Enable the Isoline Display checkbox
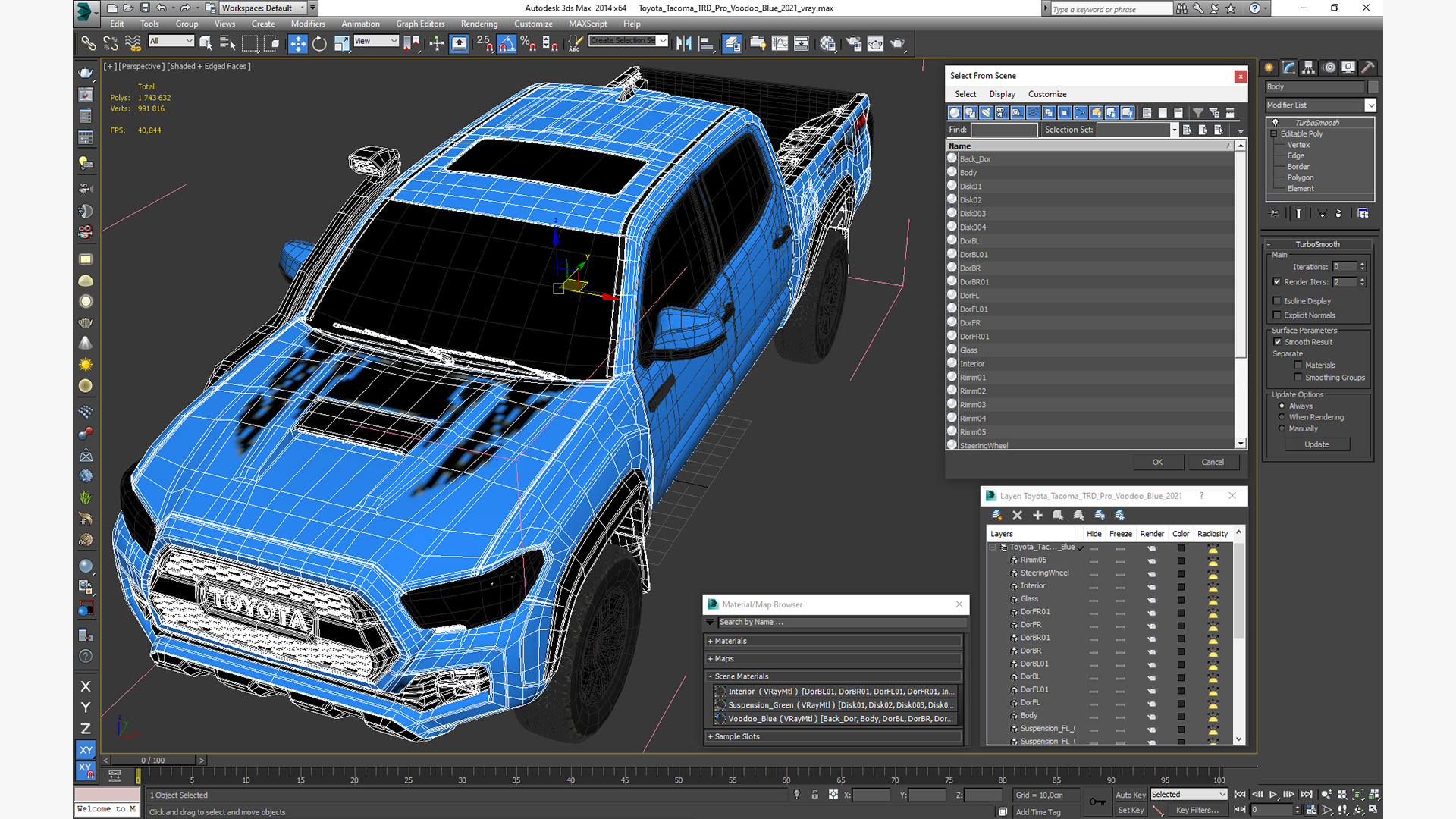 click(x=1278, y=301)
